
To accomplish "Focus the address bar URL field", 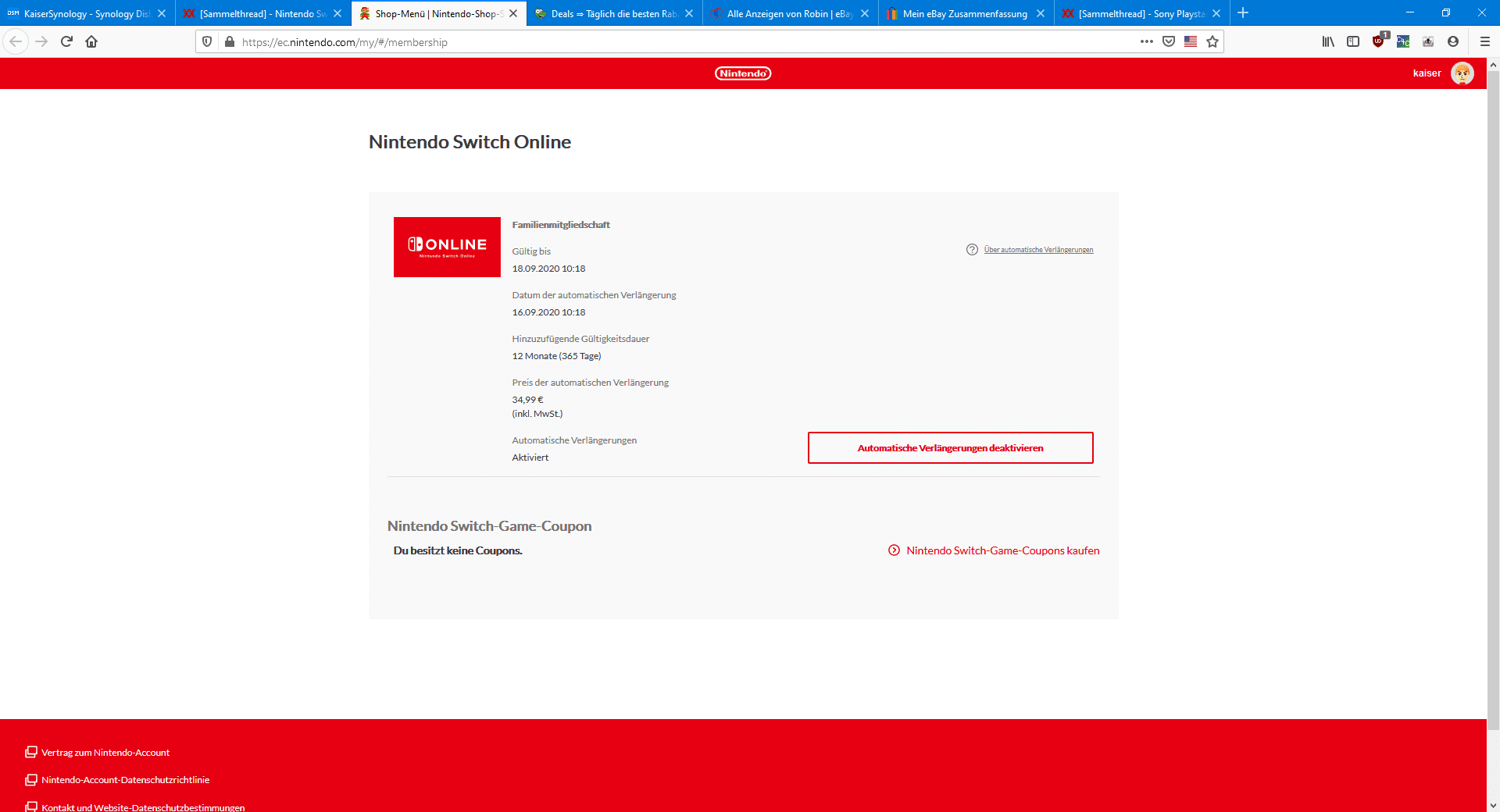I will (x=687, y=42).
